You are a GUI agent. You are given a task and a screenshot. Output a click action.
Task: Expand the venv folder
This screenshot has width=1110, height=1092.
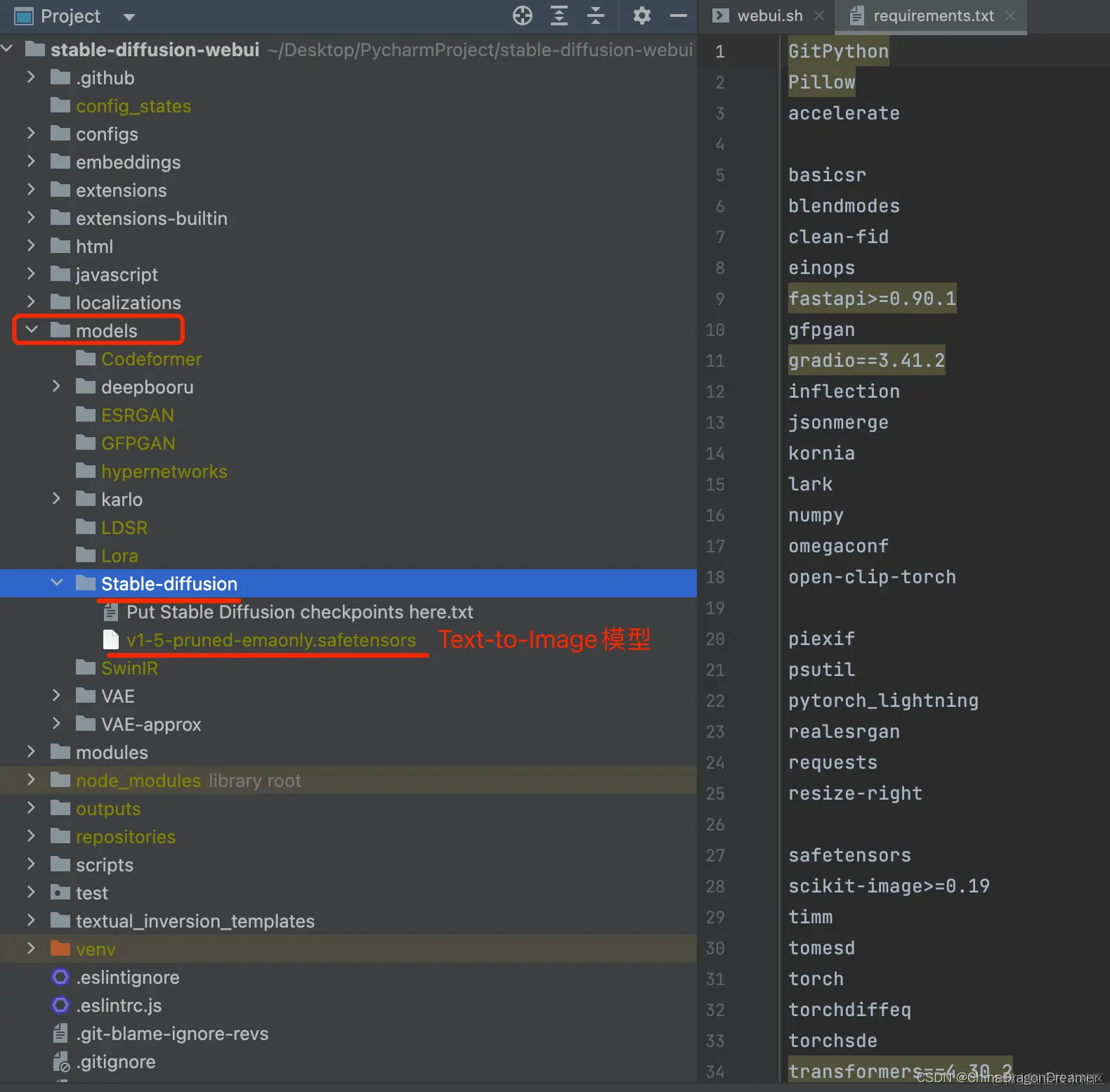[31, 948]
